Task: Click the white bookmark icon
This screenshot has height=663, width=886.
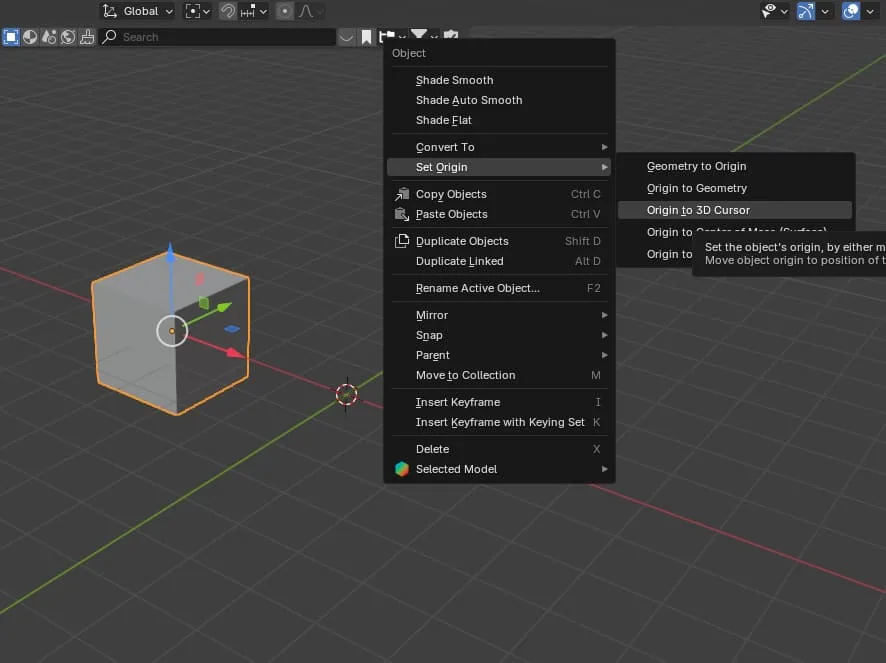Action: [366, 37]
